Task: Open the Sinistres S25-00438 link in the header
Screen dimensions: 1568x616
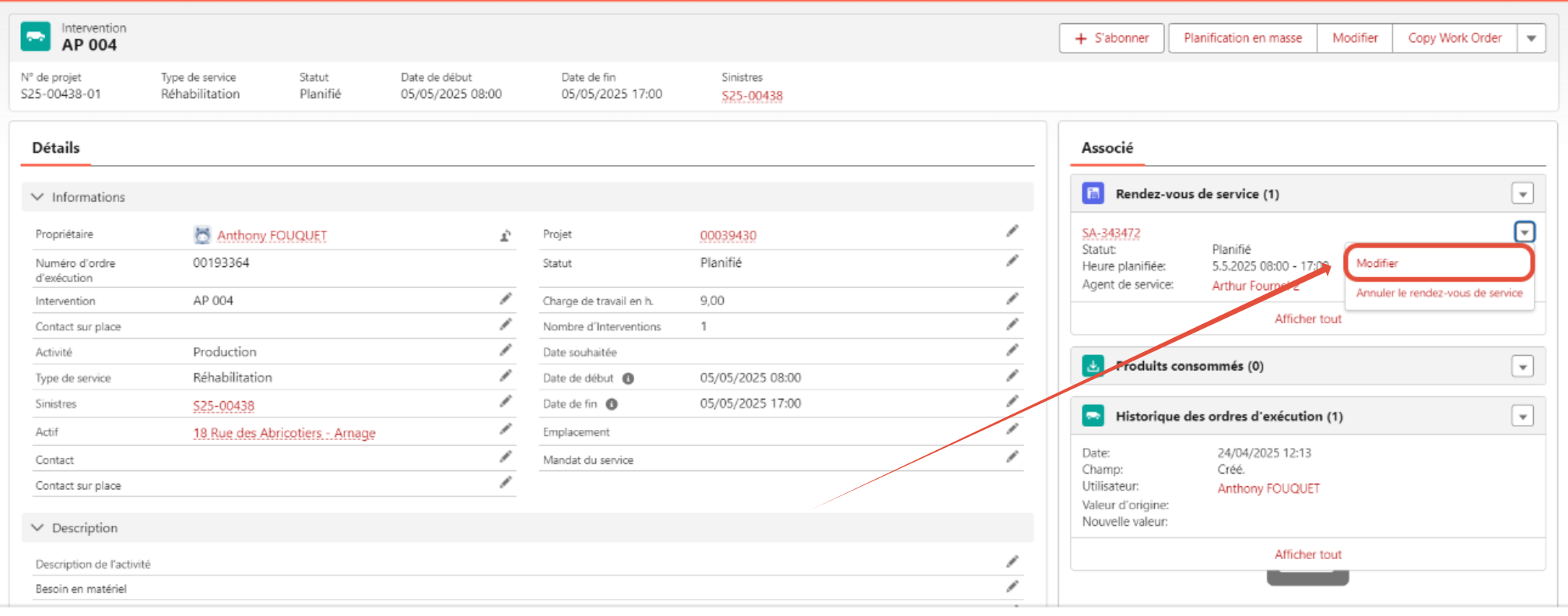Action: click(x=752, y=96)
